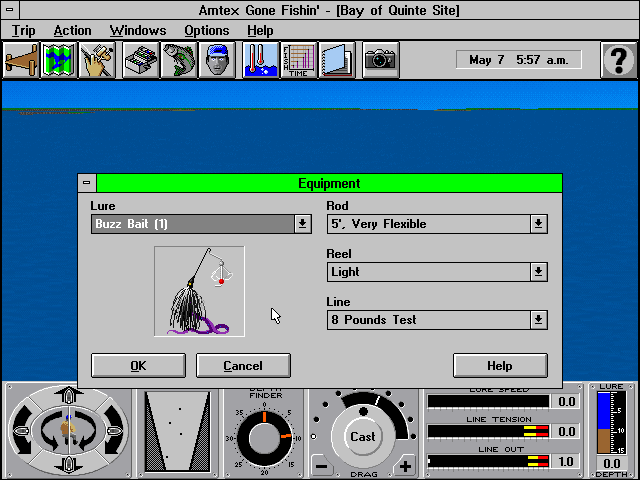Open the Equipment dialog control menu box
640x480 pixels.
click(87, 183)
